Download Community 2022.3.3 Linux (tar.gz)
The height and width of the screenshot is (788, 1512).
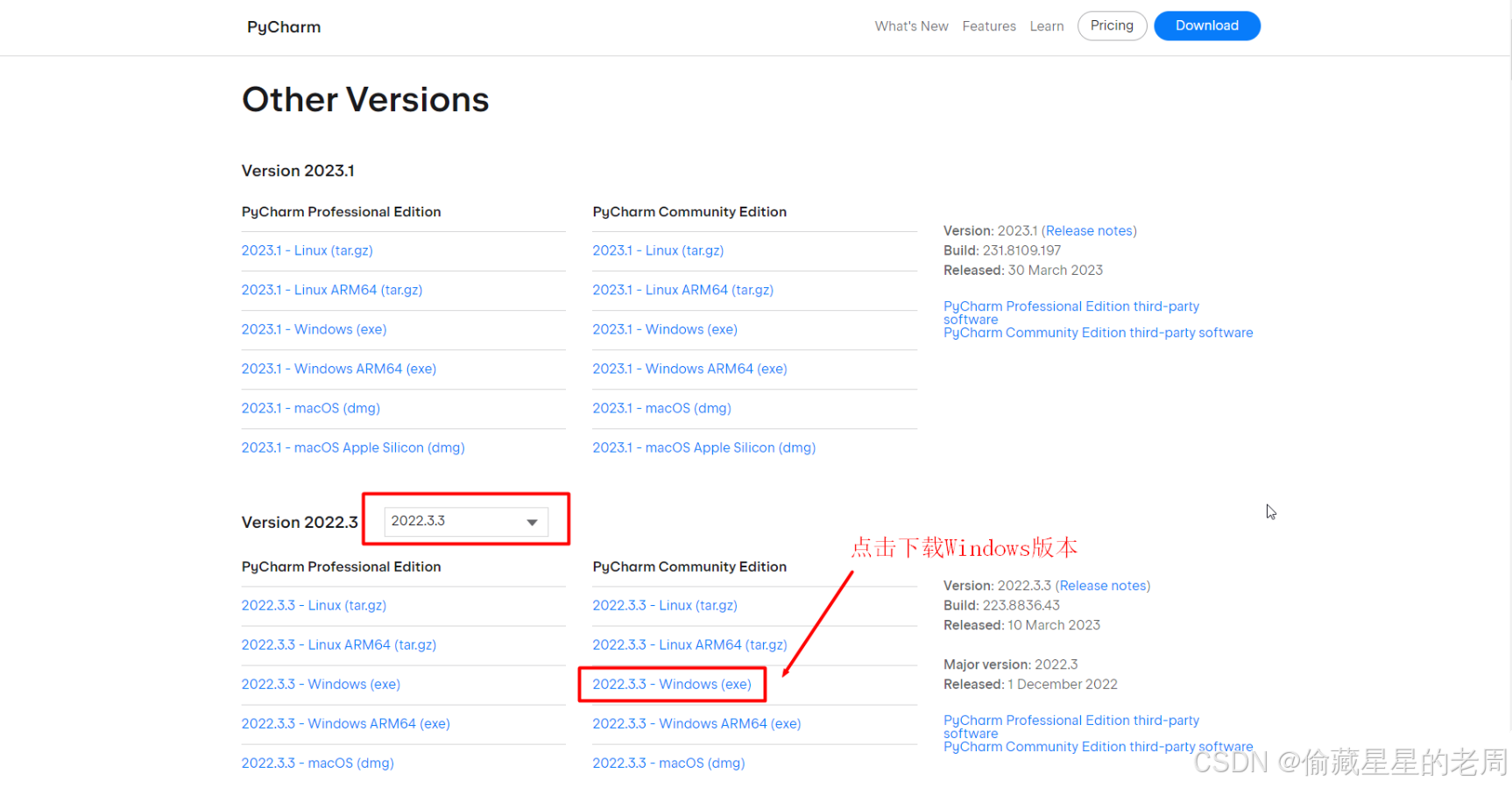[665, 605]
